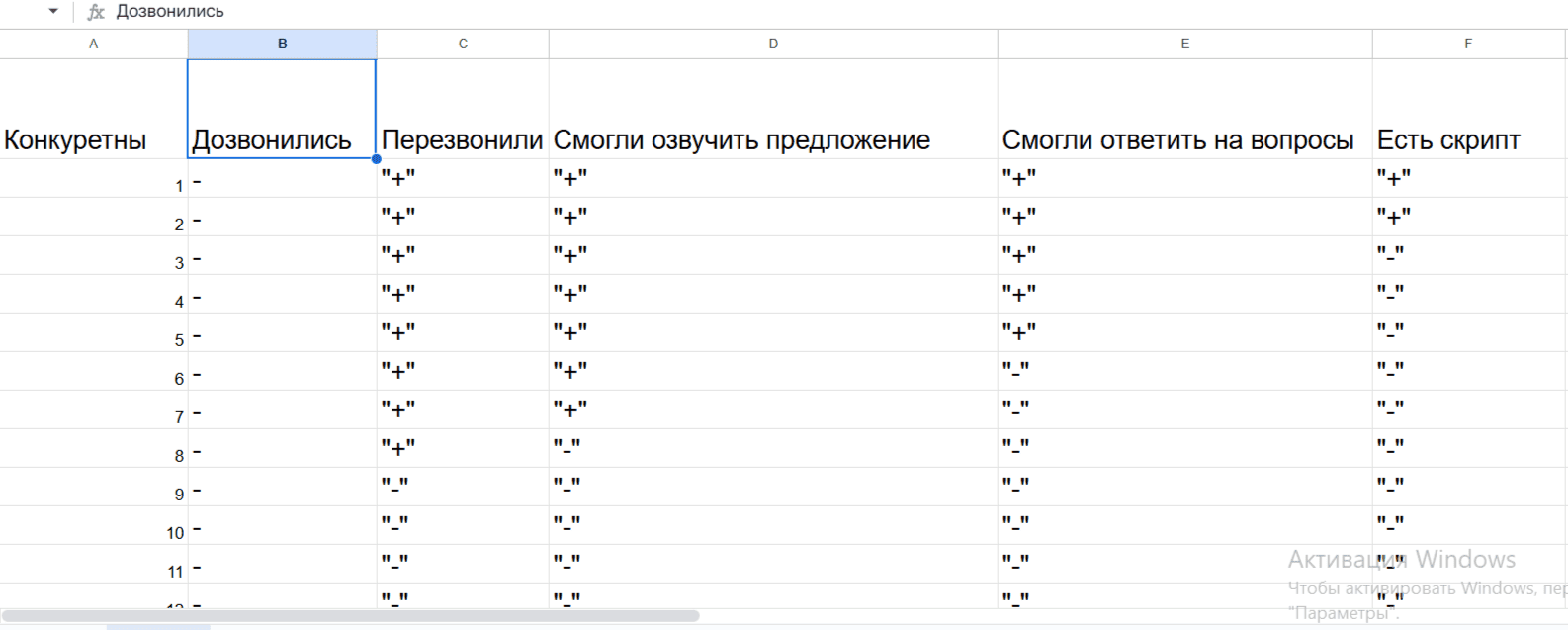Select the Смогли озвучить предложение cell
Screen dimensions: 1568x630
(773, 109)
